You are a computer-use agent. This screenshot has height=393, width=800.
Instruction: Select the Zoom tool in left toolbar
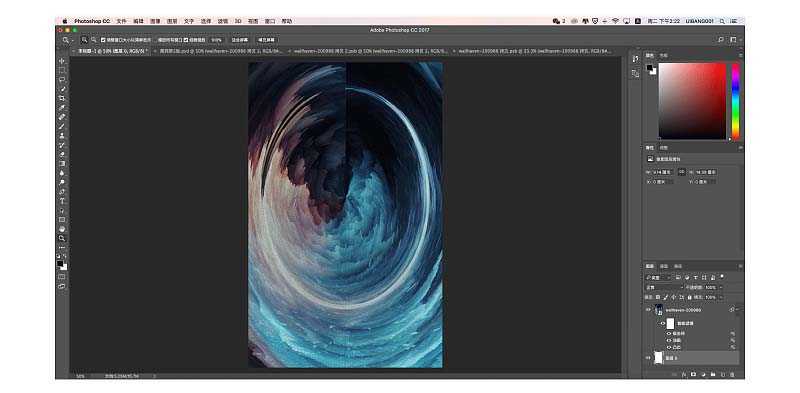click(62, 238)
